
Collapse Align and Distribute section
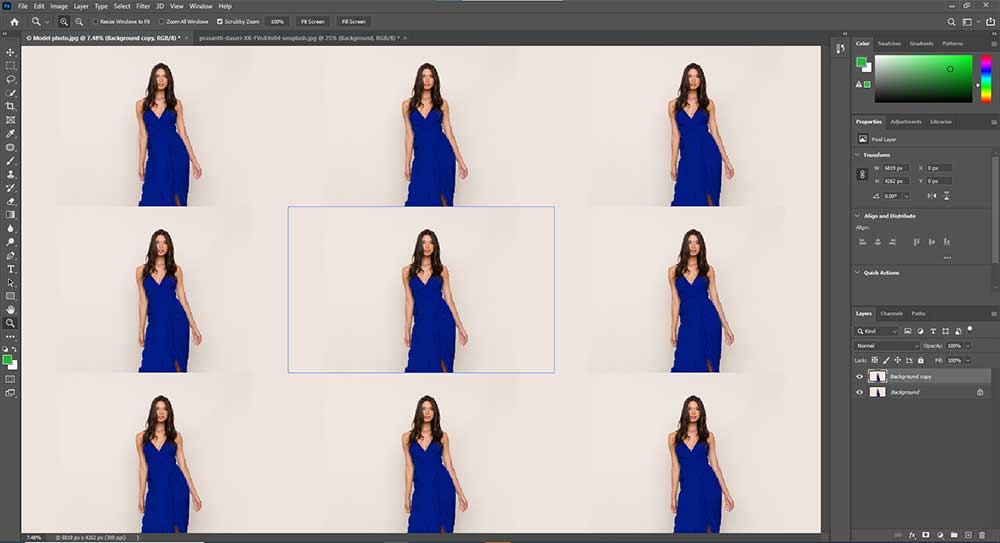click(x=857, y=216)
